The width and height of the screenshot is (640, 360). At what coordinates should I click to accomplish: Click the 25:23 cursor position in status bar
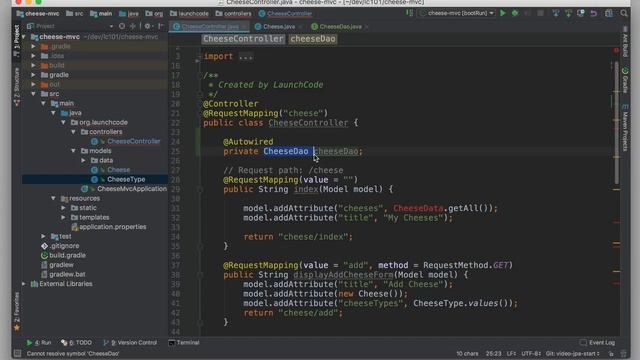pos(493,354)
